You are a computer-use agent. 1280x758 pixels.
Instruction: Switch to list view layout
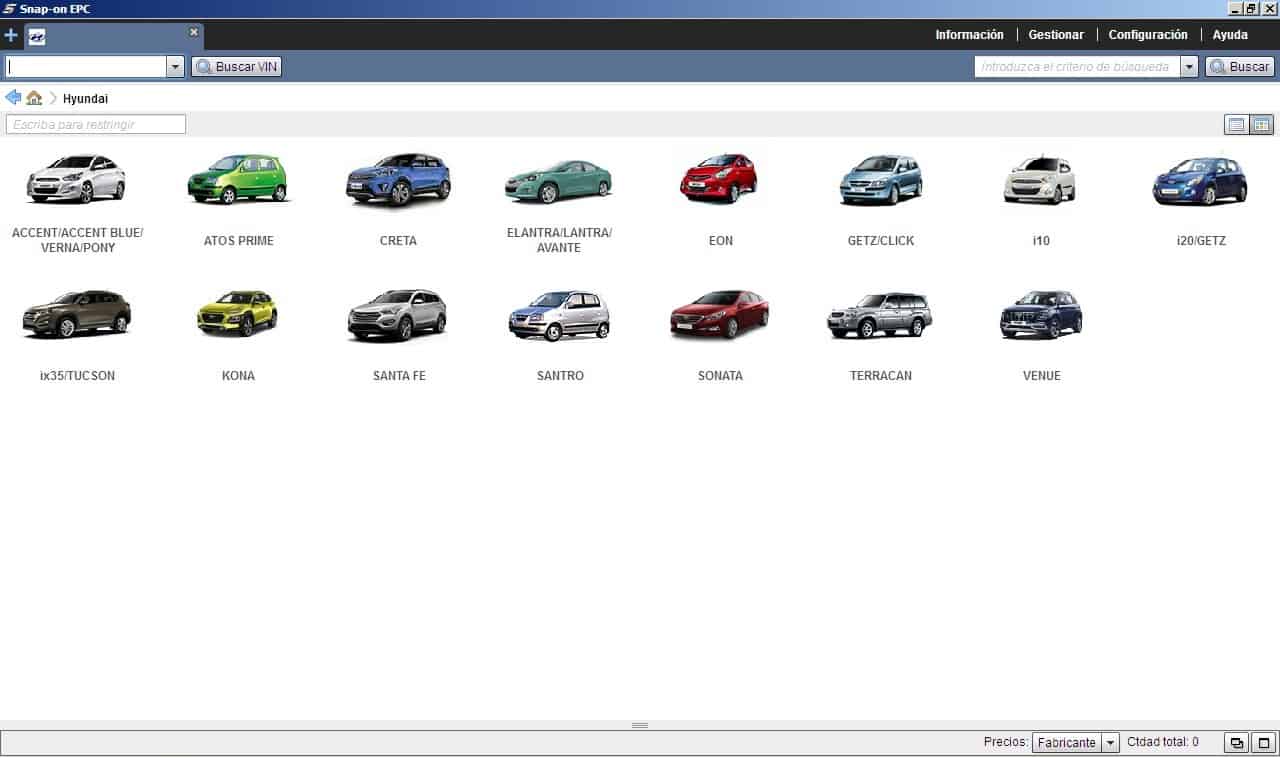coord(1236,125)
